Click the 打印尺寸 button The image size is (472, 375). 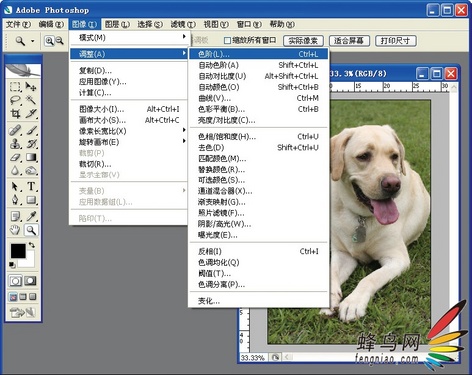coord(395,41)
